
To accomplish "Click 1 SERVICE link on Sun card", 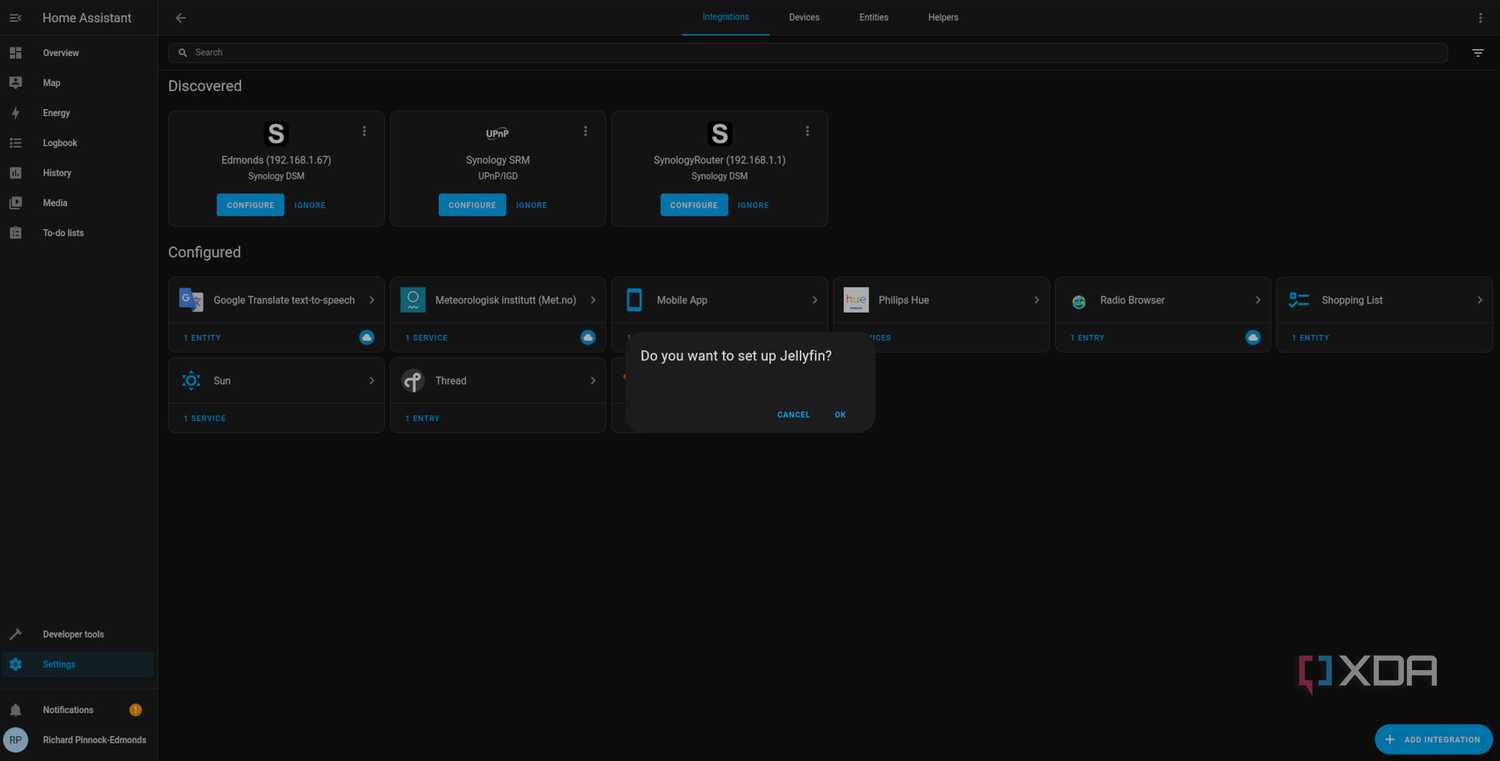I will 205,418.
